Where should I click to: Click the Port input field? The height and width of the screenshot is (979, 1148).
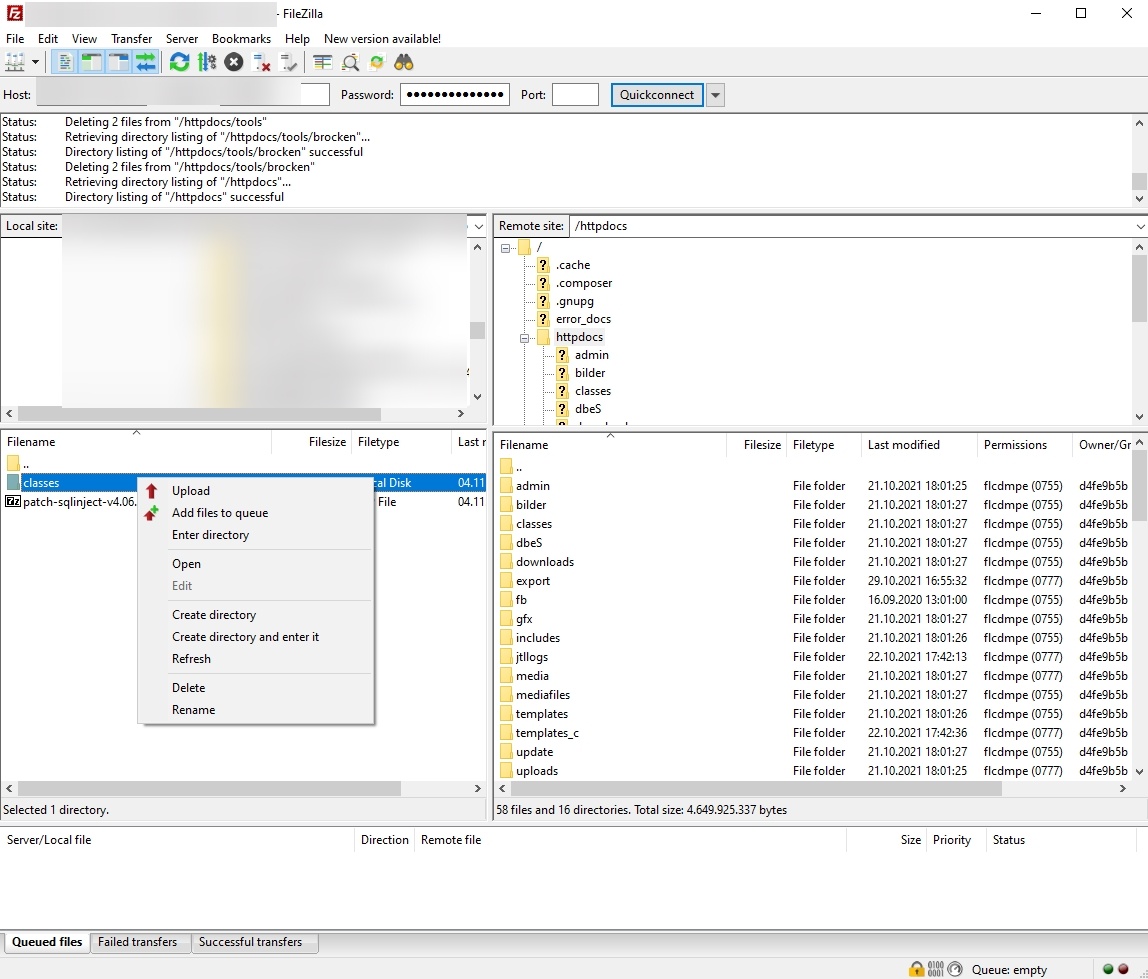pyautogui.click(x=575, y=95)
